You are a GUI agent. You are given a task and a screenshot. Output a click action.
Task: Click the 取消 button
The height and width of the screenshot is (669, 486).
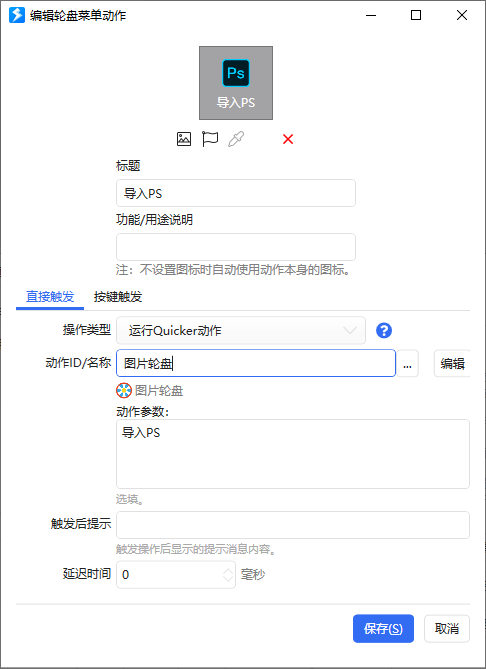point(447,628)
